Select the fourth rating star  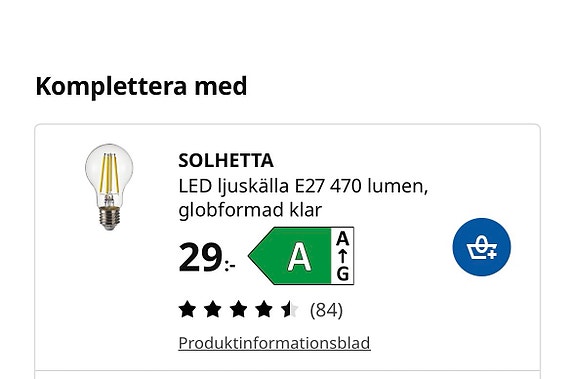click(x=264, y=309)
